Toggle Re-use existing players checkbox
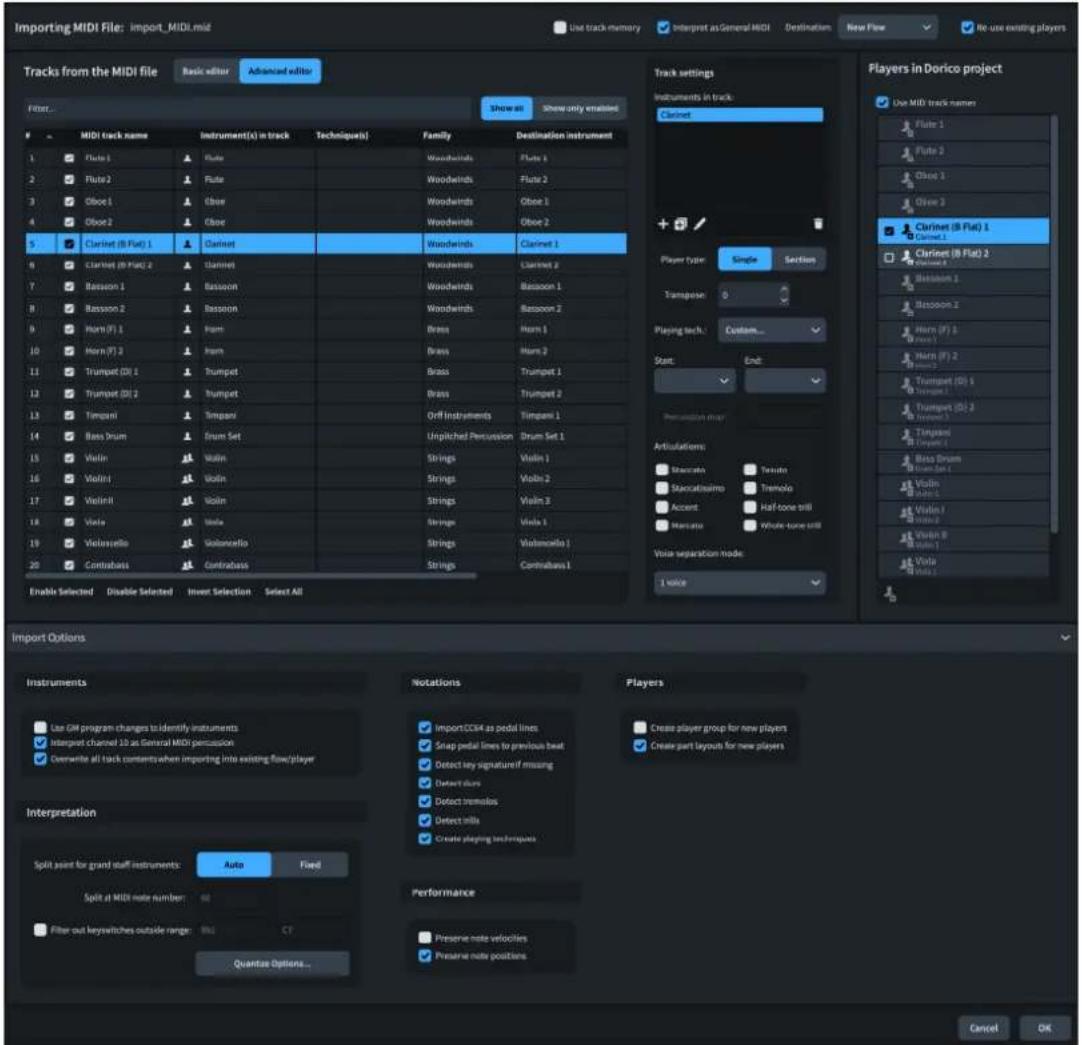This screenshot has width=1082, height=1045. pos(967,28)
